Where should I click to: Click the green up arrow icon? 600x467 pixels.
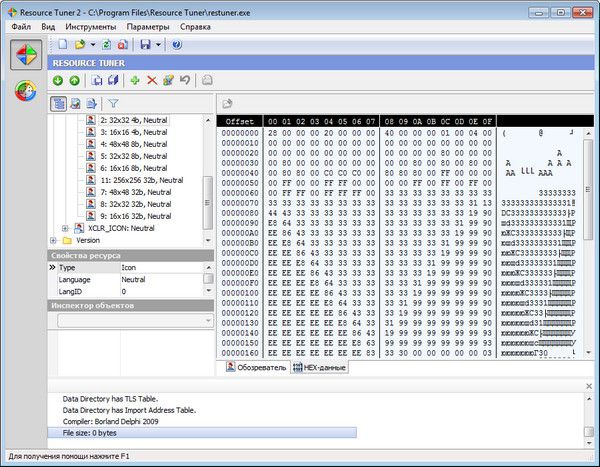point(74,80)
